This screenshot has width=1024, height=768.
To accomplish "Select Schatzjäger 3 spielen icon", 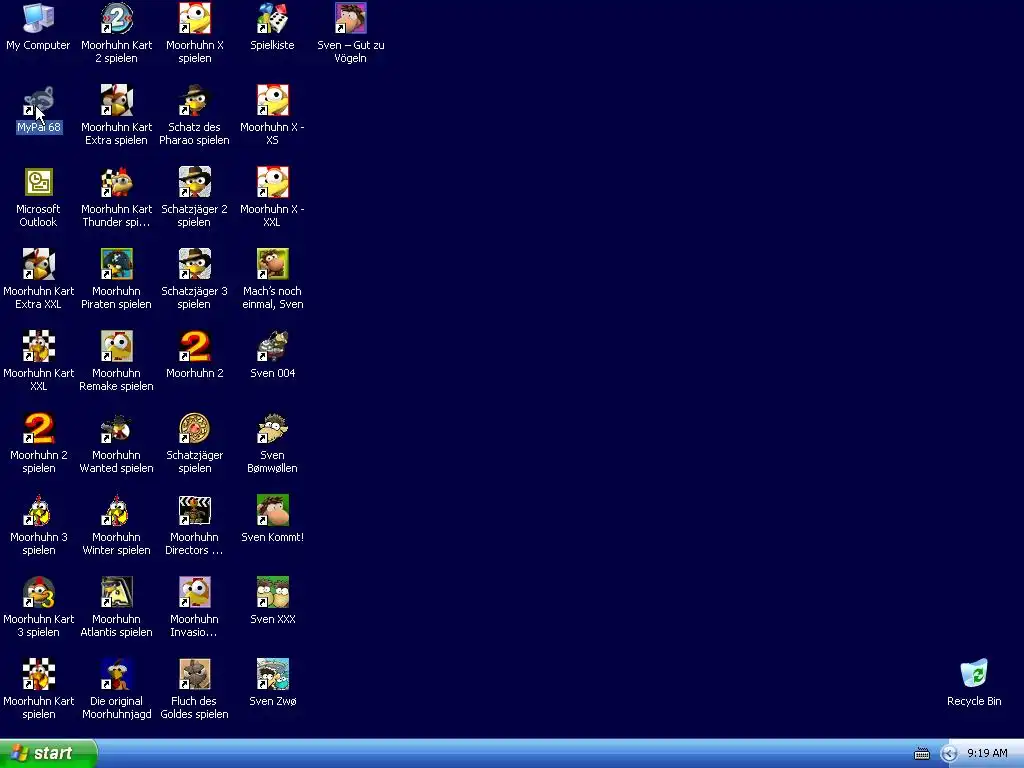I will tap(195, 264).
